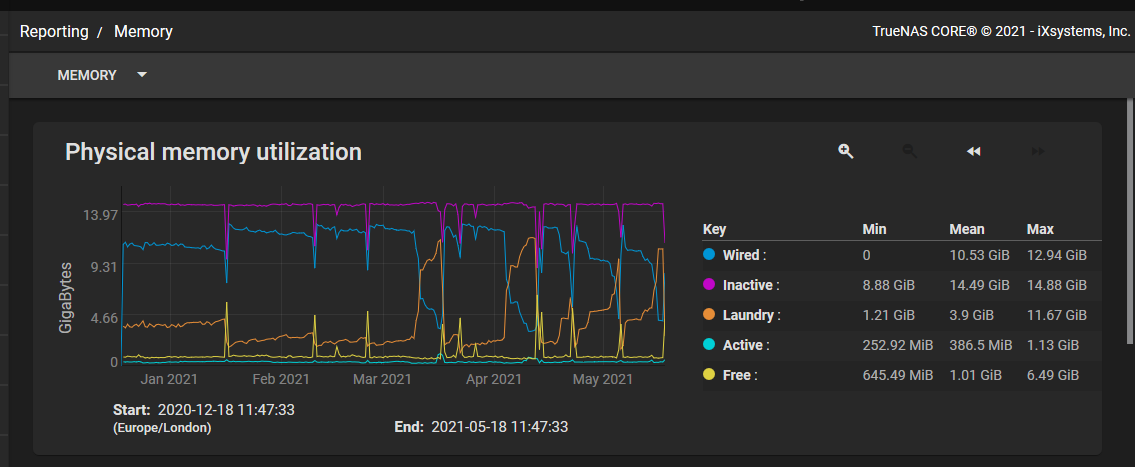Viewport: 1135px width, 467px height.
Task: Click the Free yellow legend dot
Action: point(709,375)
